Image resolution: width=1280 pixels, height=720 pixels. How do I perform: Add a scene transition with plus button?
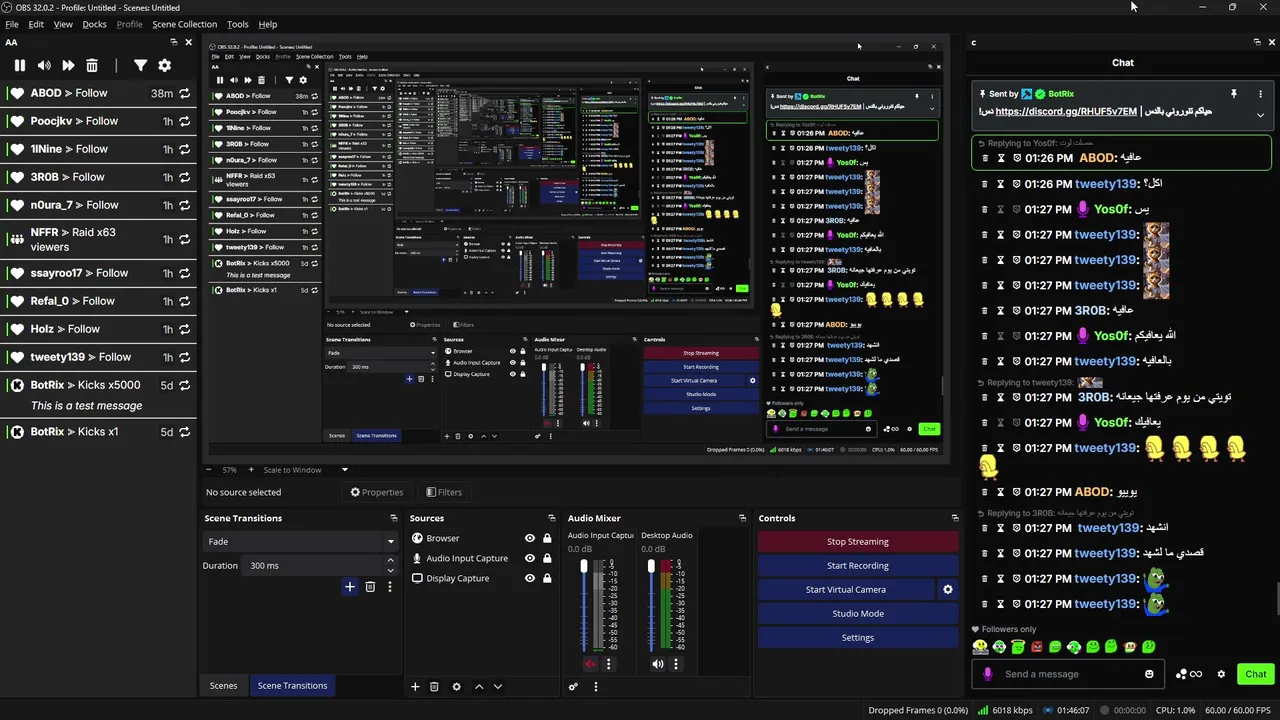pos(350,587)
